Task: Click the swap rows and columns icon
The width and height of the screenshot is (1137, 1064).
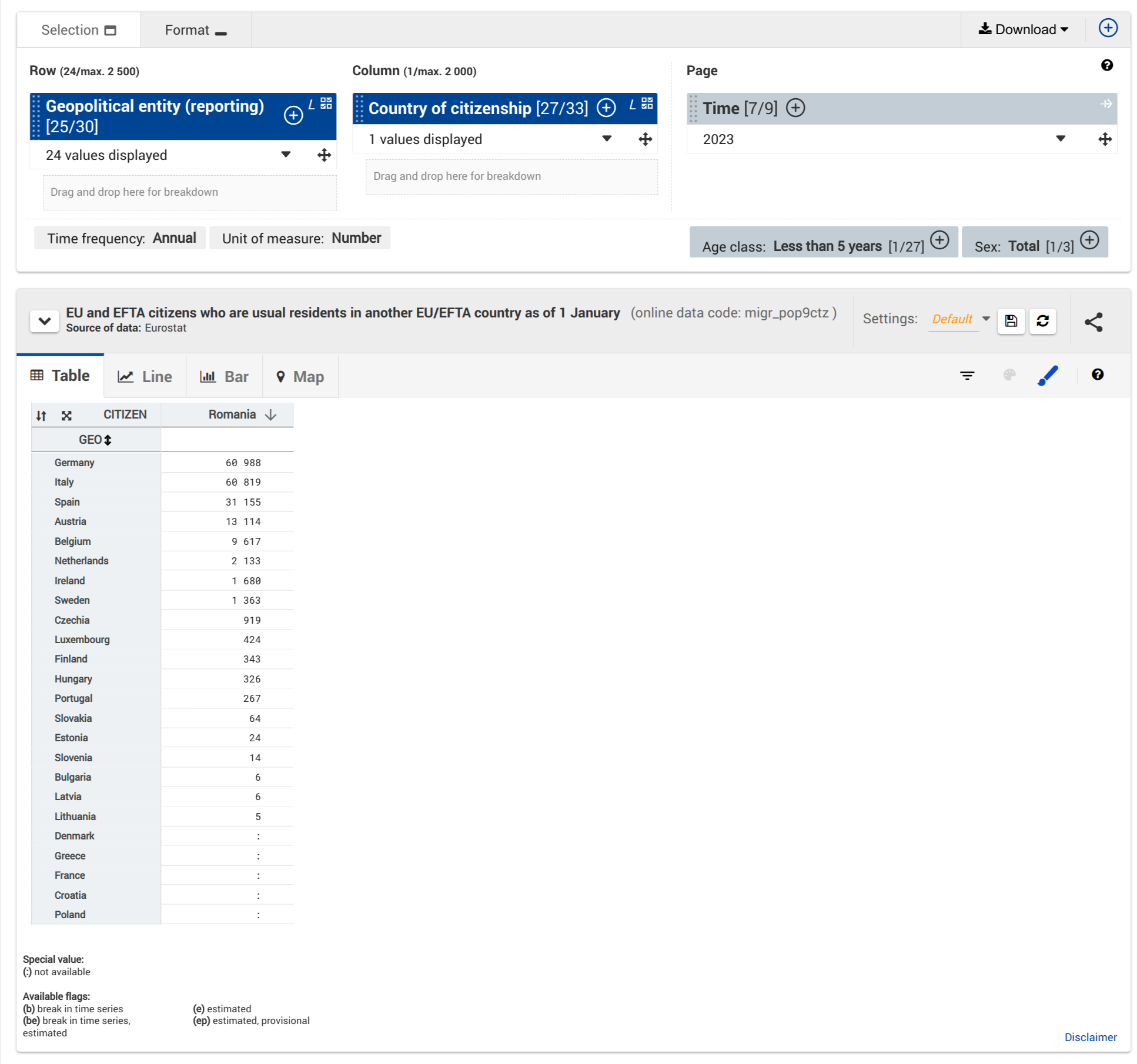Action: pos(41,416)
